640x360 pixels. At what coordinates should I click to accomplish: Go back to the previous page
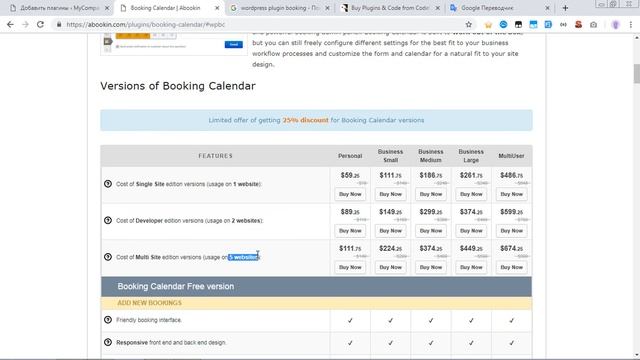coord(10,24)
